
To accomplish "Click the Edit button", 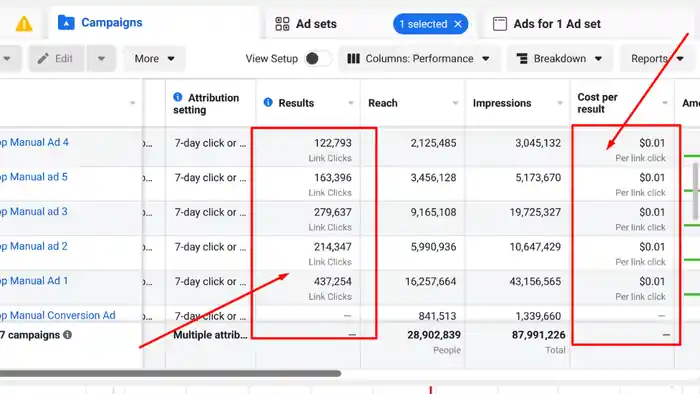I will pos(57,58).
